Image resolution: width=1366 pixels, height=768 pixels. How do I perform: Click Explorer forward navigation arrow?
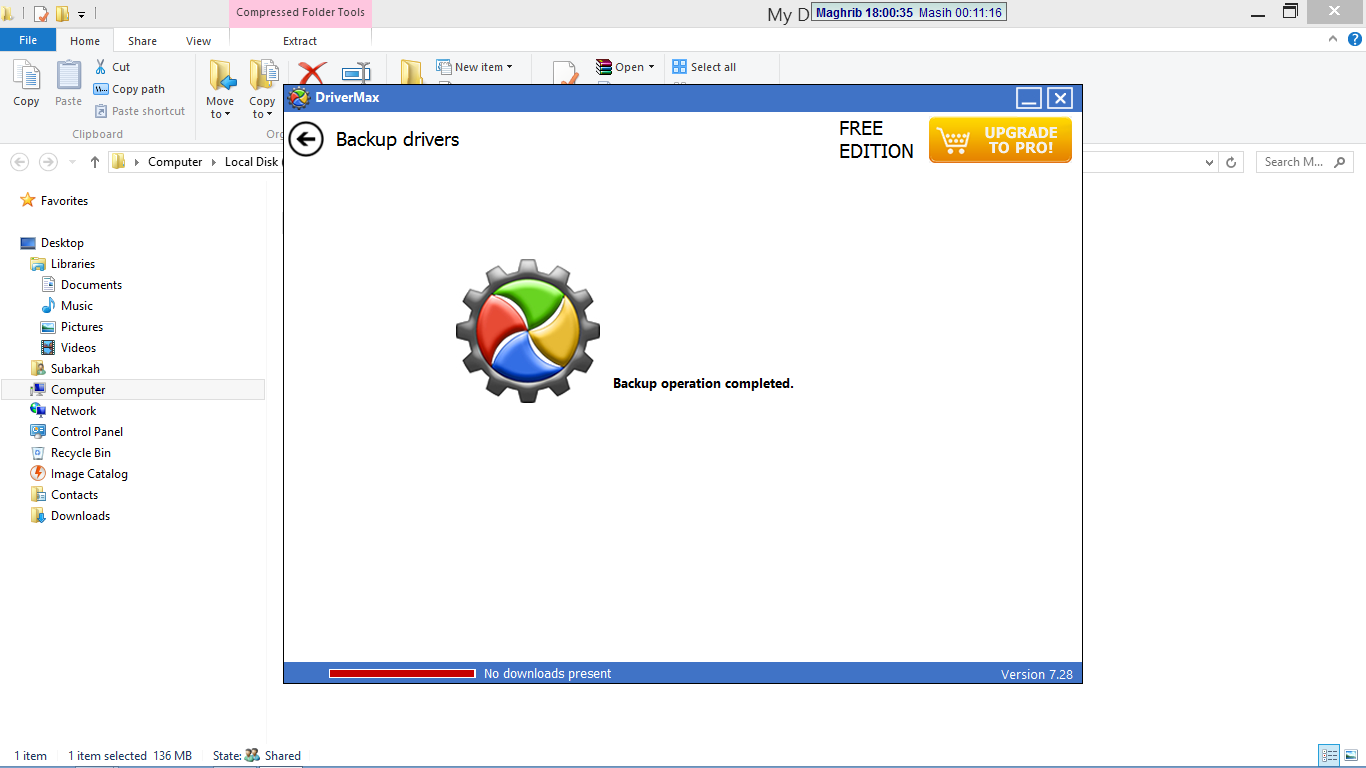click(x=48, y=162)
